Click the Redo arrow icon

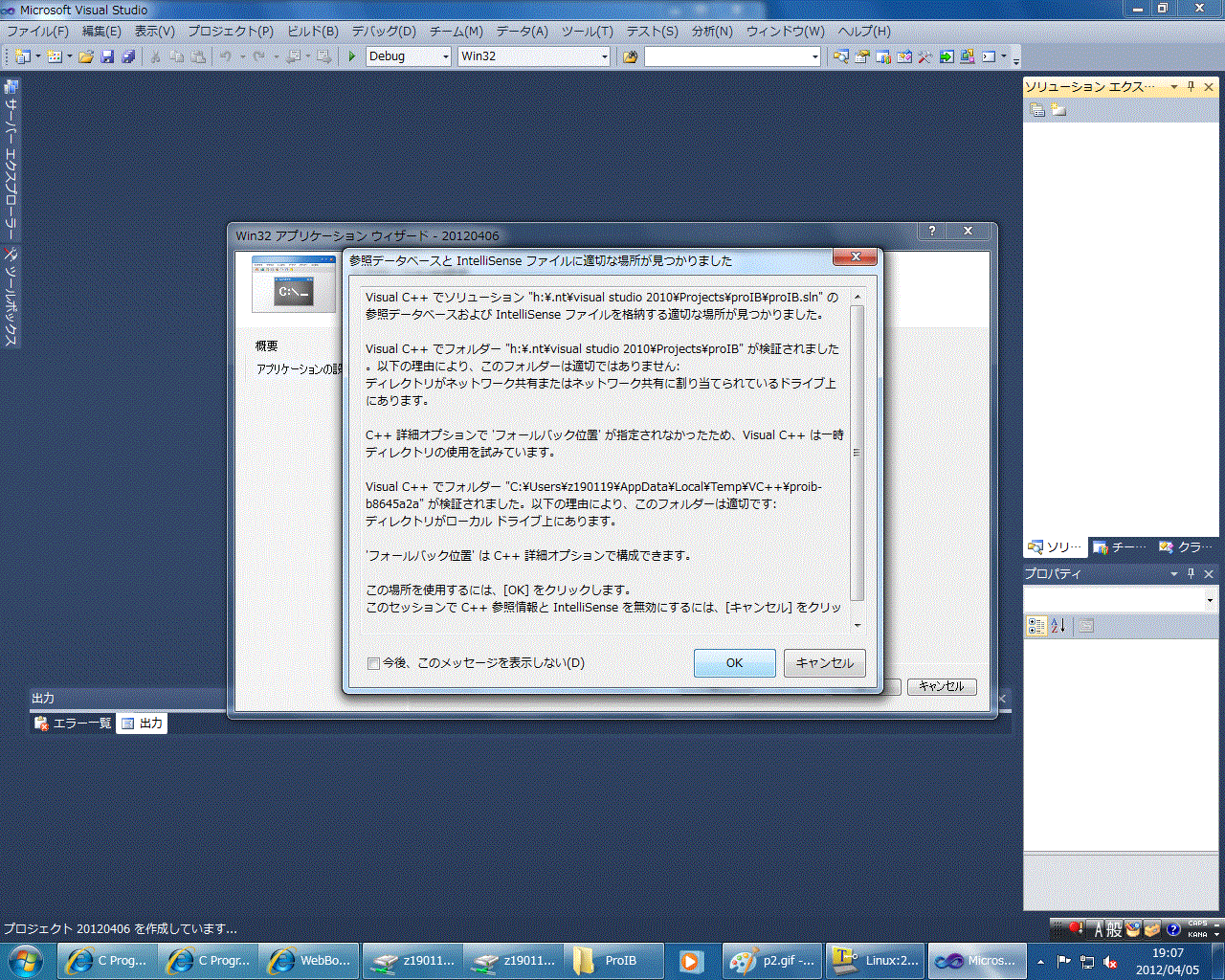pos(259,56)
